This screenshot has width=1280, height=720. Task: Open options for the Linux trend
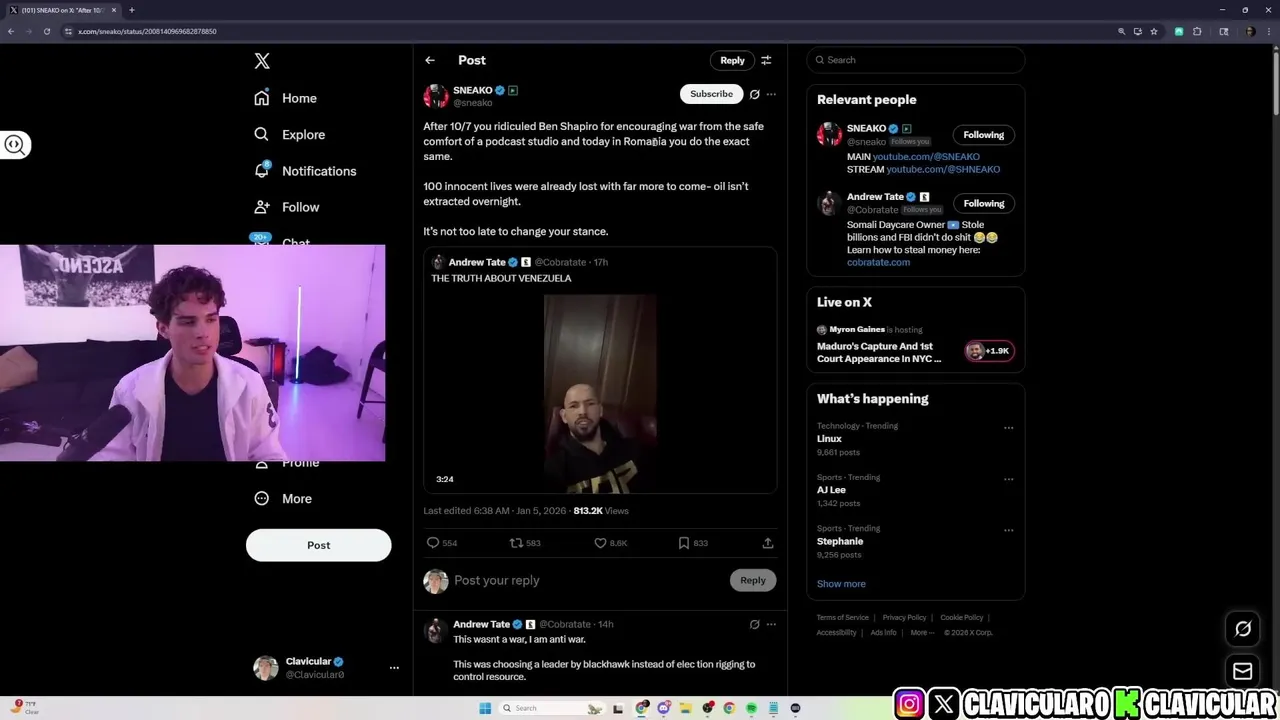(1008, 428)
